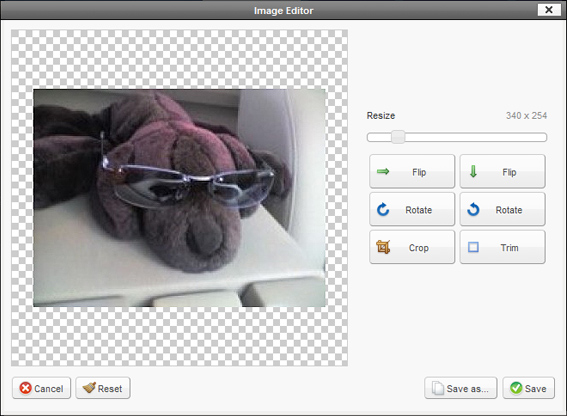Click the Crop button label
The width and height of the screenshot is (567, 416).
419,248
